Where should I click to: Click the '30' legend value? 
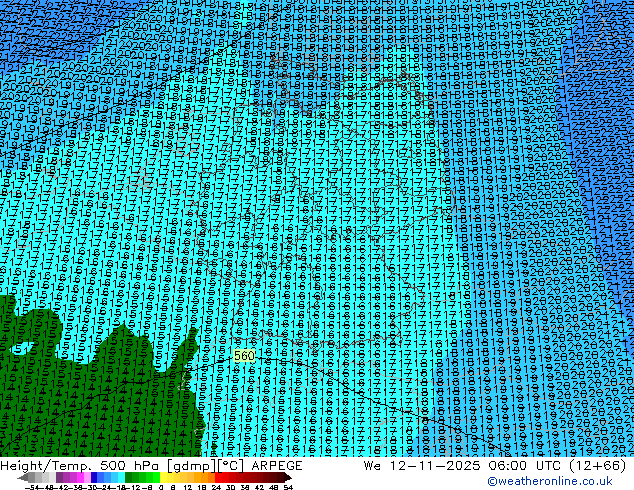point(230,488)
